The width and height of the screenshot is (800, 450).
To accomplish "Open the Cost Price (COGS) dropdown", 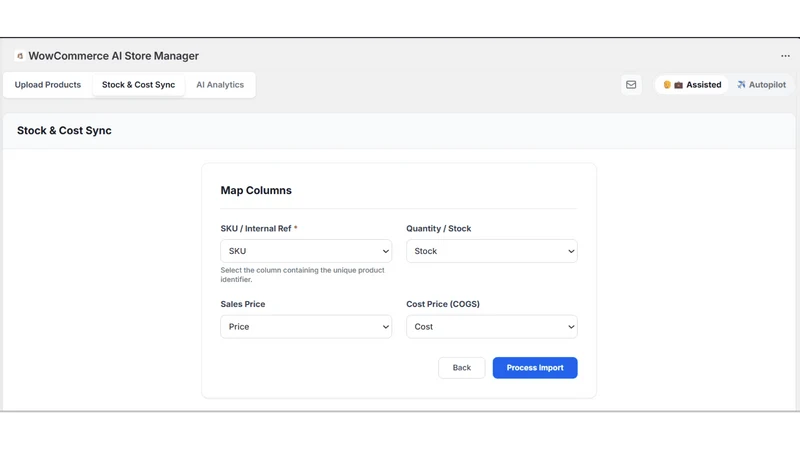I will tap(492, 327).
